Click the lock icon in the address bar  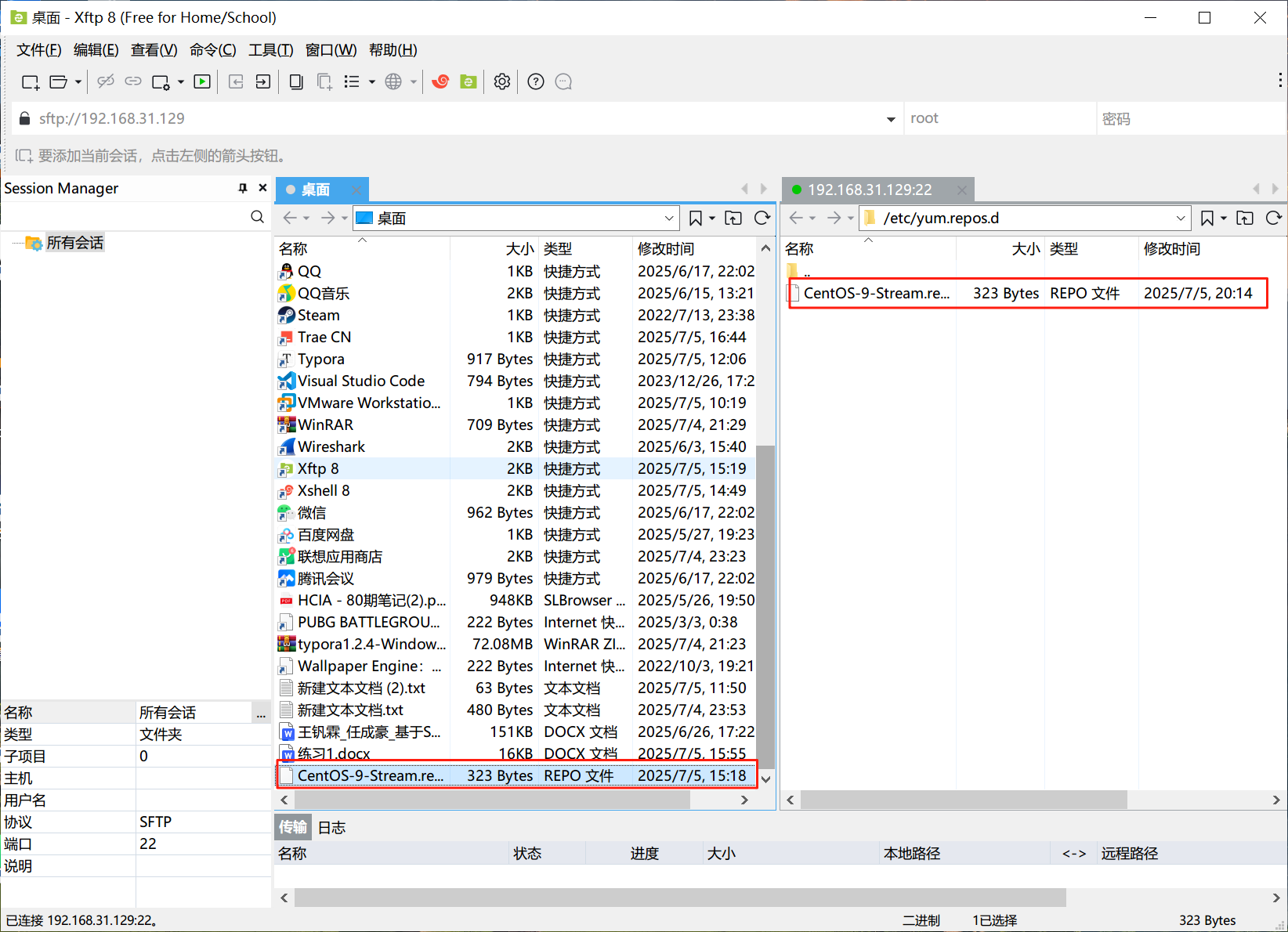pos(24,118)
